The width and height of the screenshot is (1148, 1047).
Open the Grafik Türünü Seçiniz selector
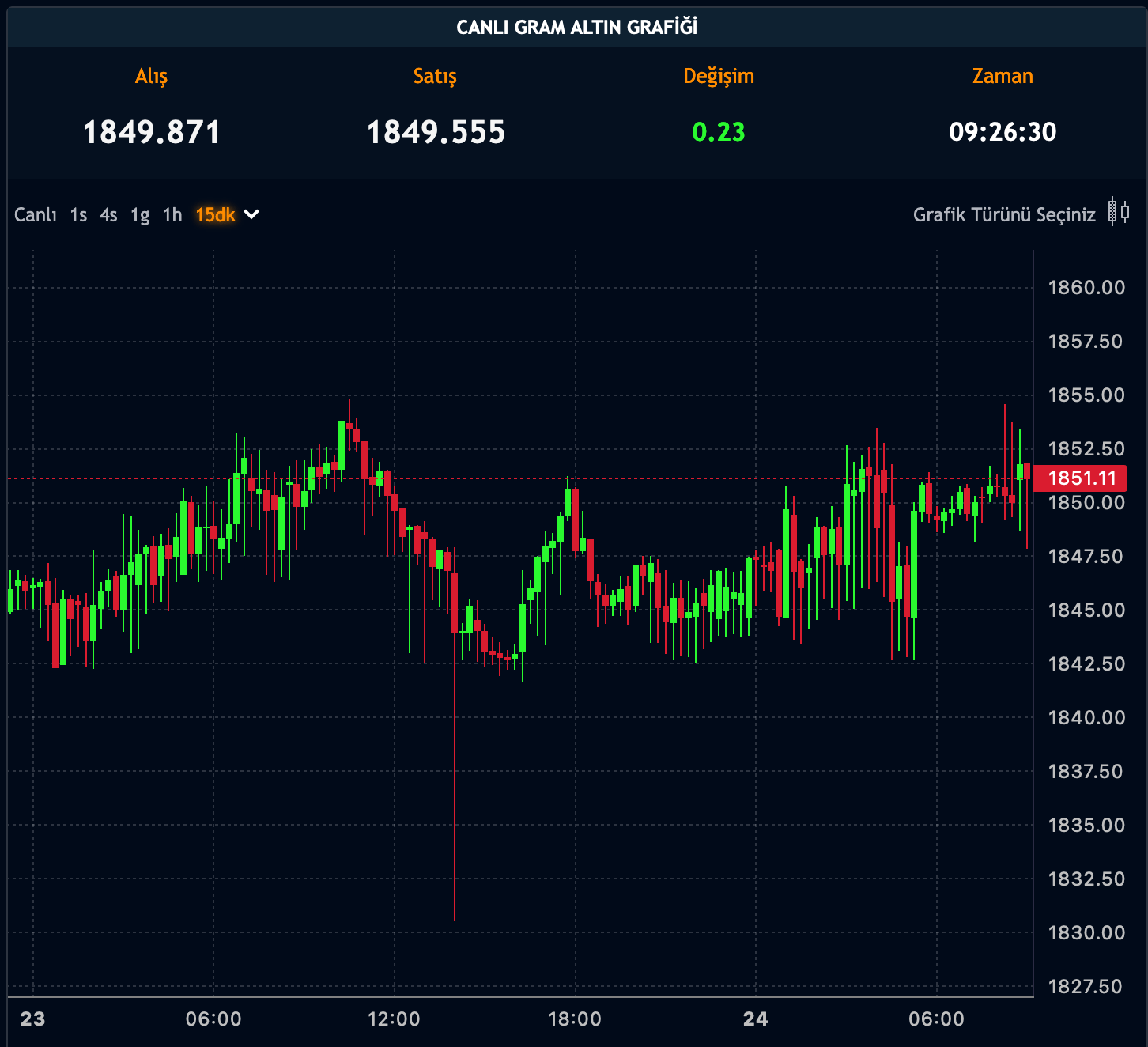tap(1004, 215)
